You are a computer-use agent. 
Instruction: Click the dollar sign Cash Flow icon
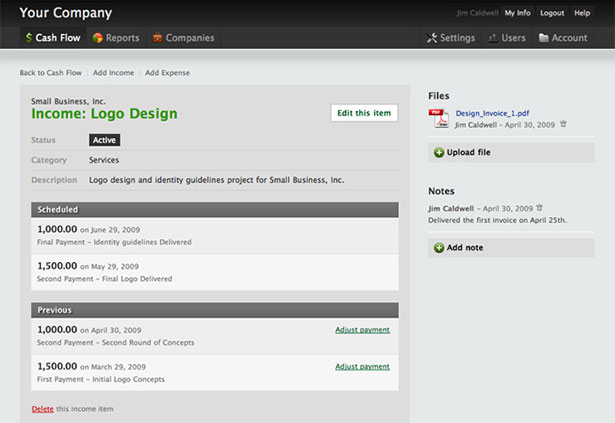tap(29, 38)
